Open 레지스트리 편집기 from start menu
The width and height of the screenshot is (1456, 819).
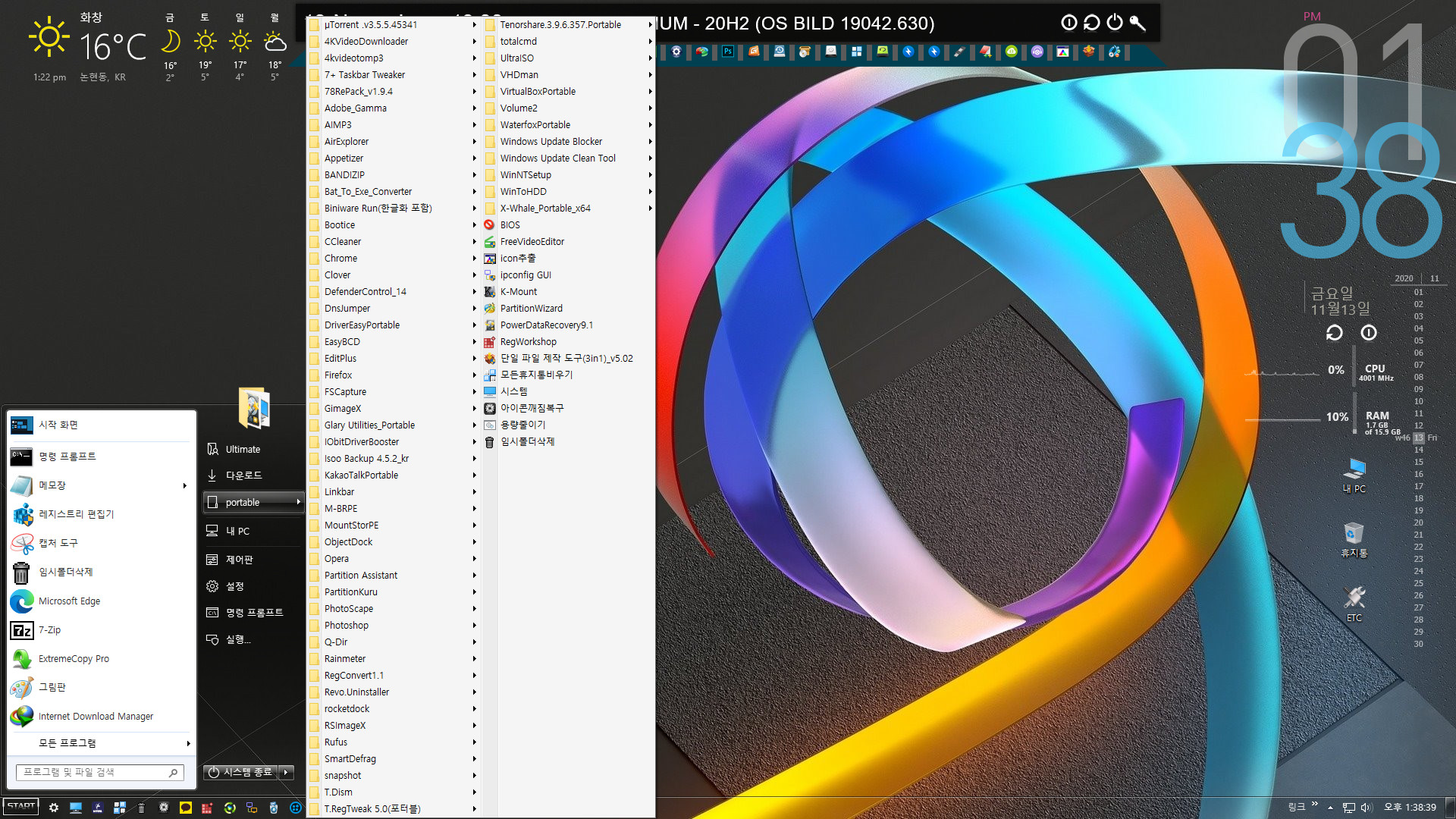click(101, 514)
